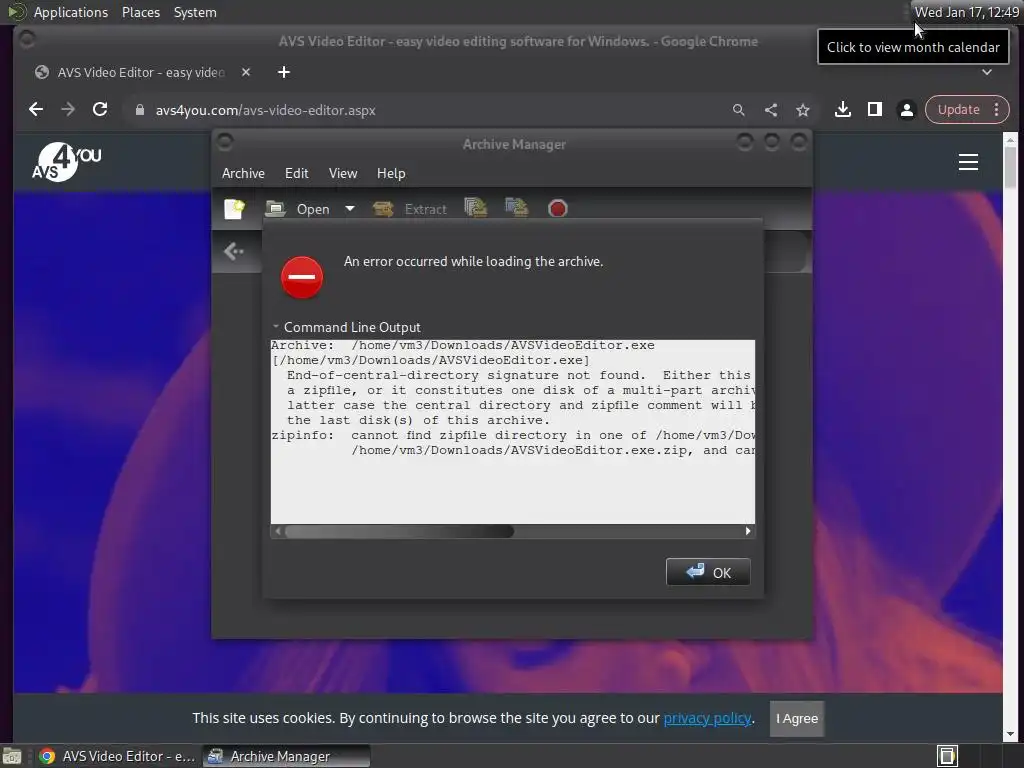Click the privacy policy link
Image resolution: width=1024 pixels, height=768 pixels.
707,718
